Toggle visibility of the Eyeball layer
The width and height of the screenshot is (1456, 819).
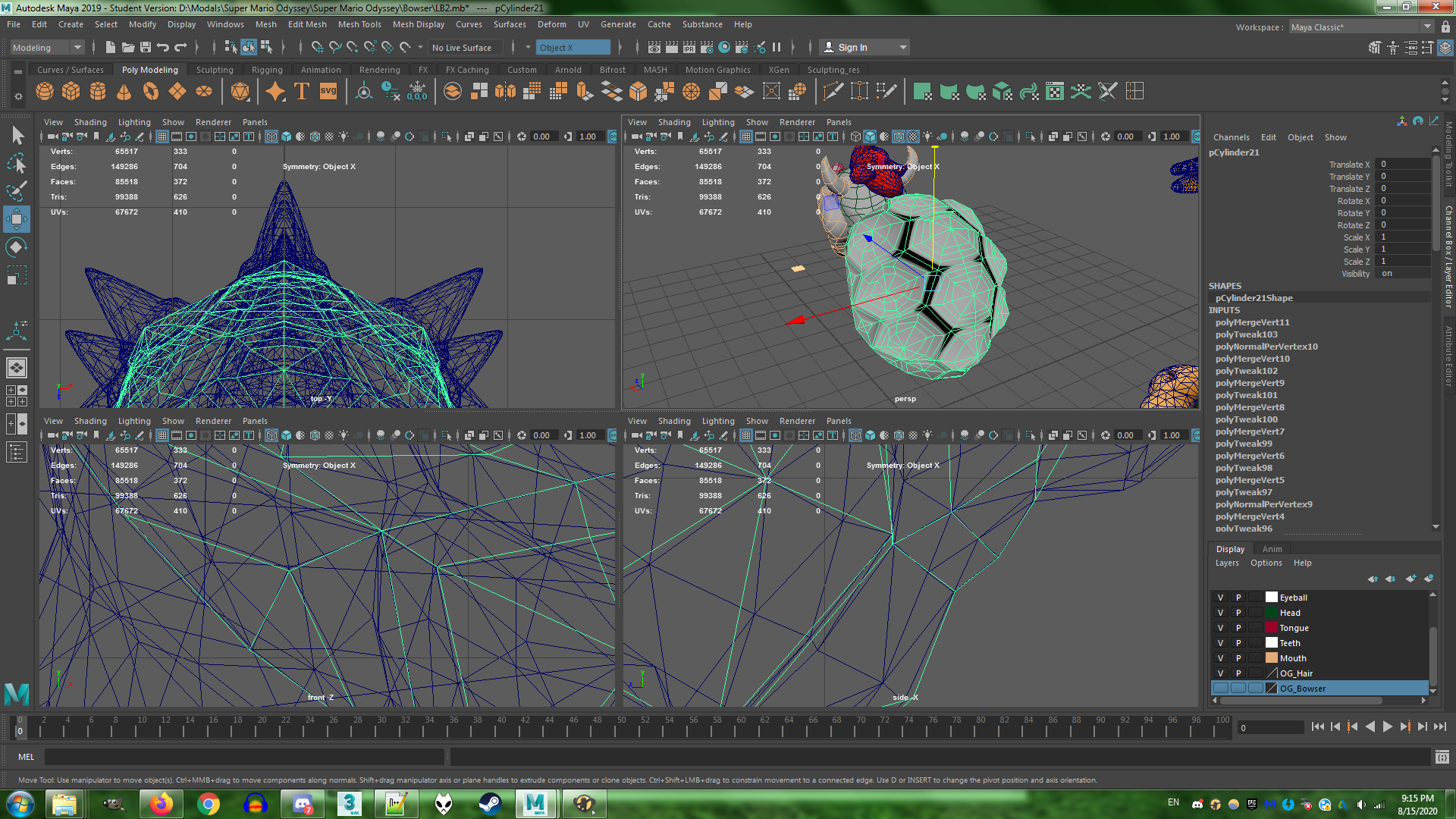[1220, 598]
